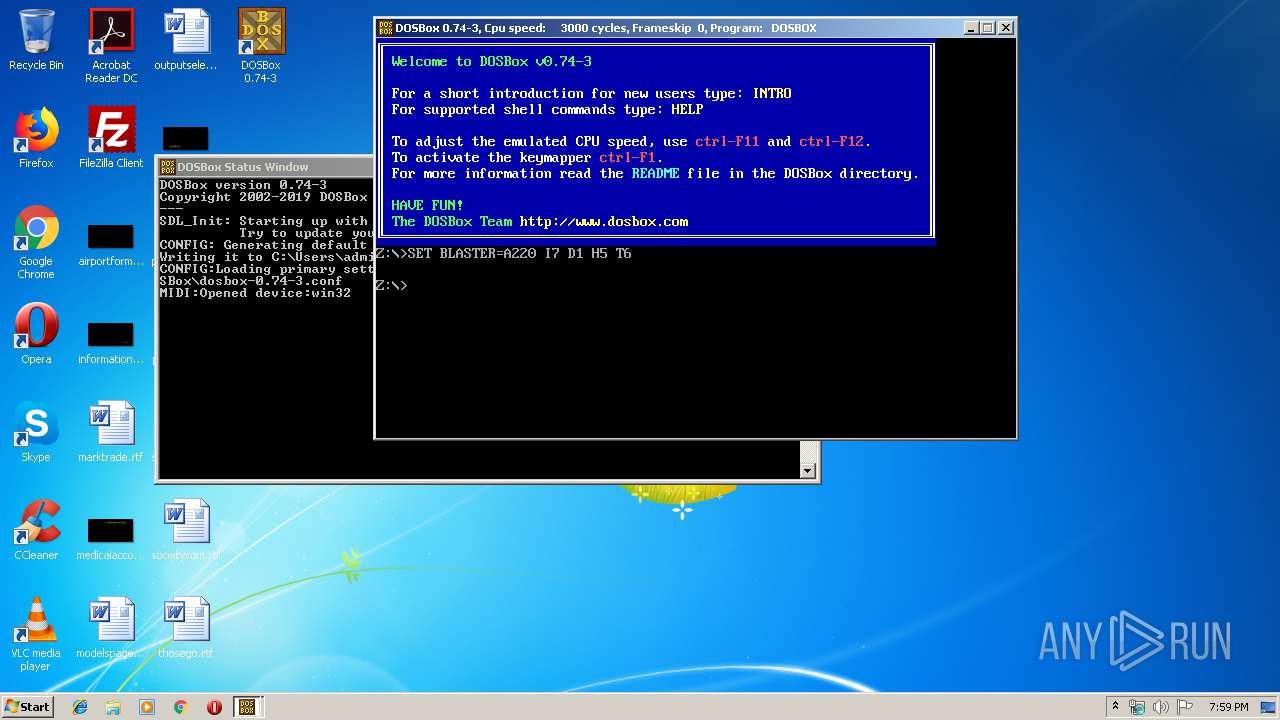Open the network tray icon
This screenshot has width=1280, height=720.
[1137, 707]
